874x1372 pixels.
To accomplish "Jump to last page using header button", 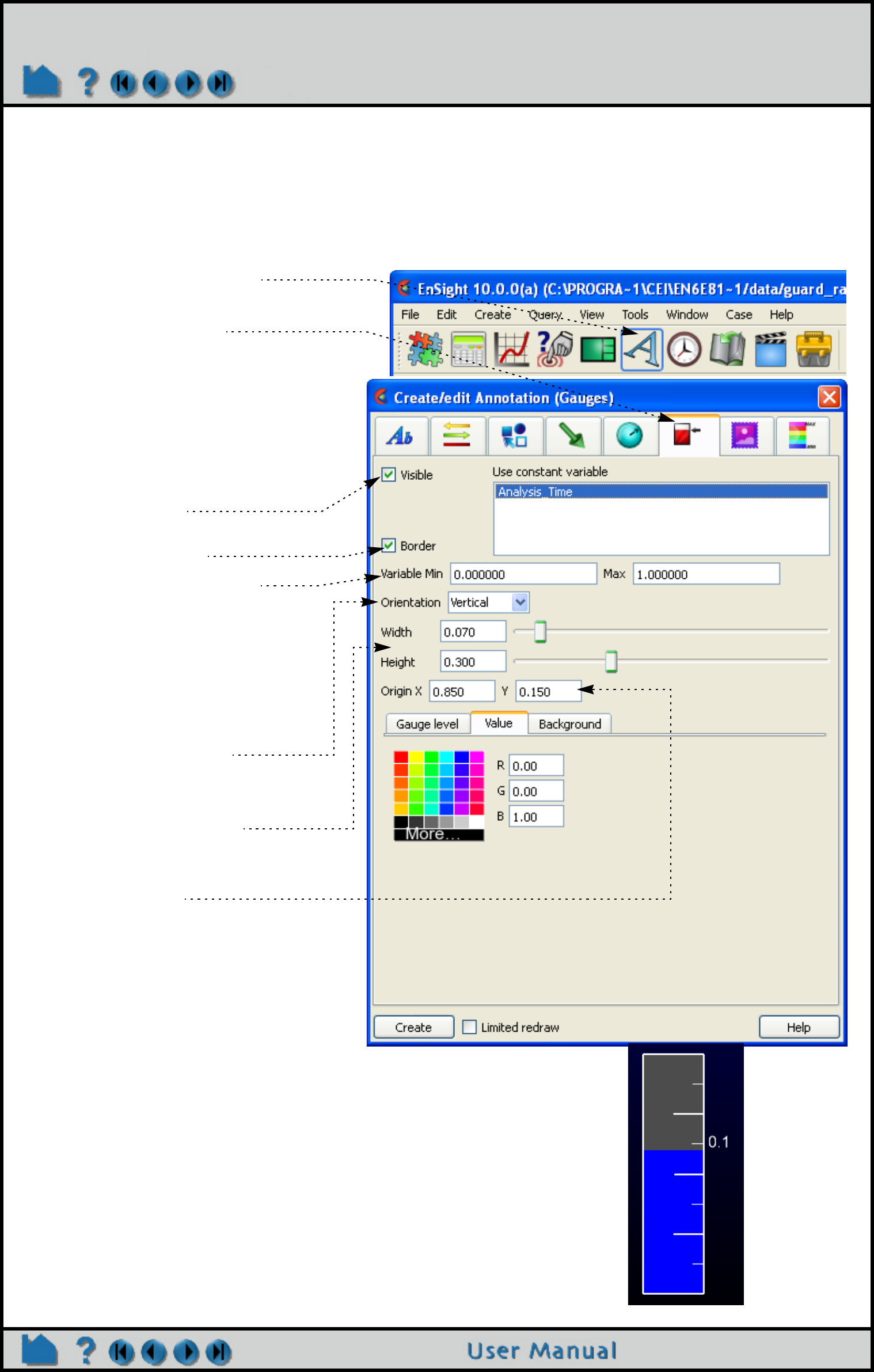I will pyautogui.click(x=221, y=84).
